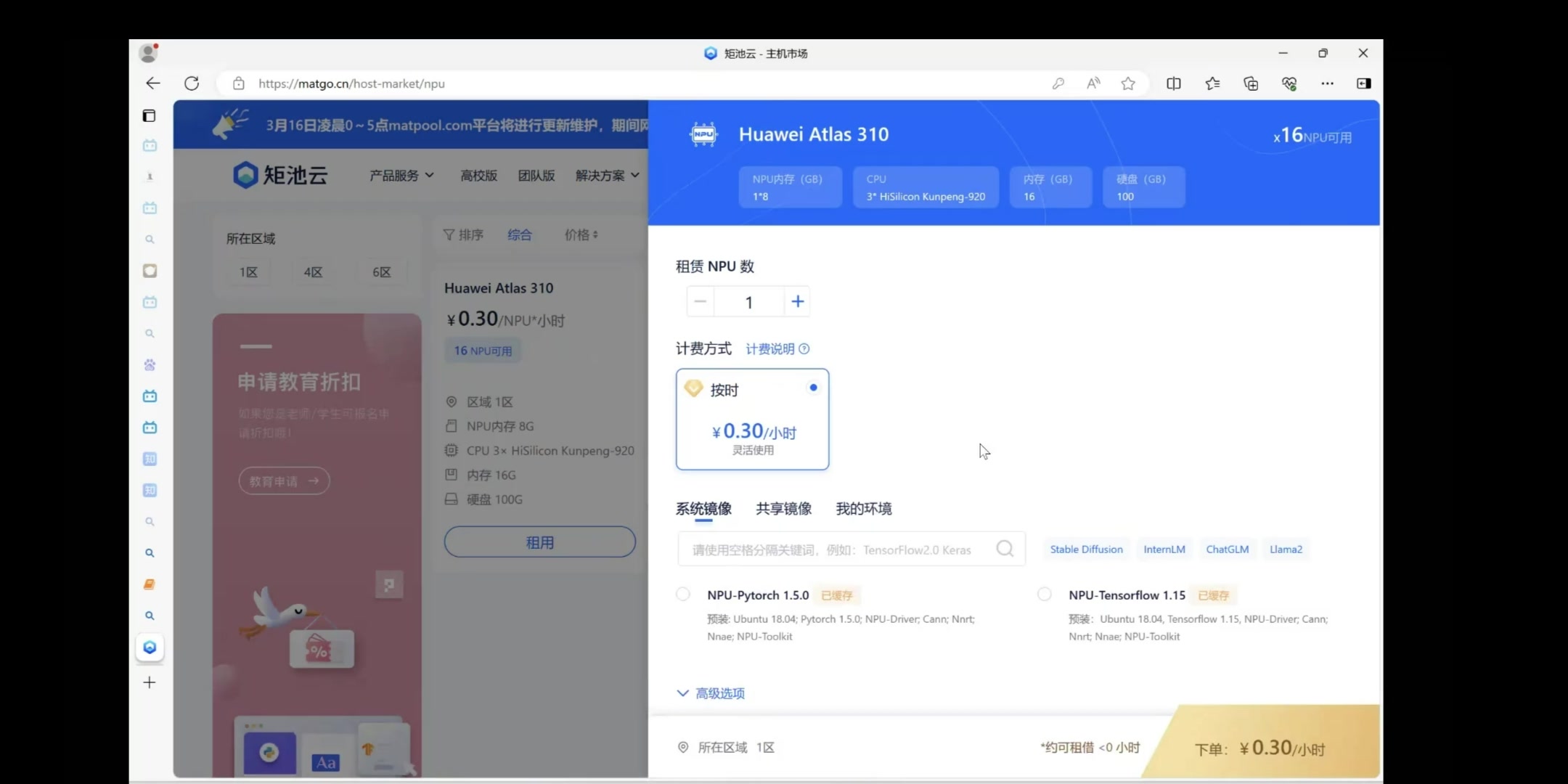Click the 排序 filter funnel icon
Screen dimensions: 1568x784
tap(449, 234)
